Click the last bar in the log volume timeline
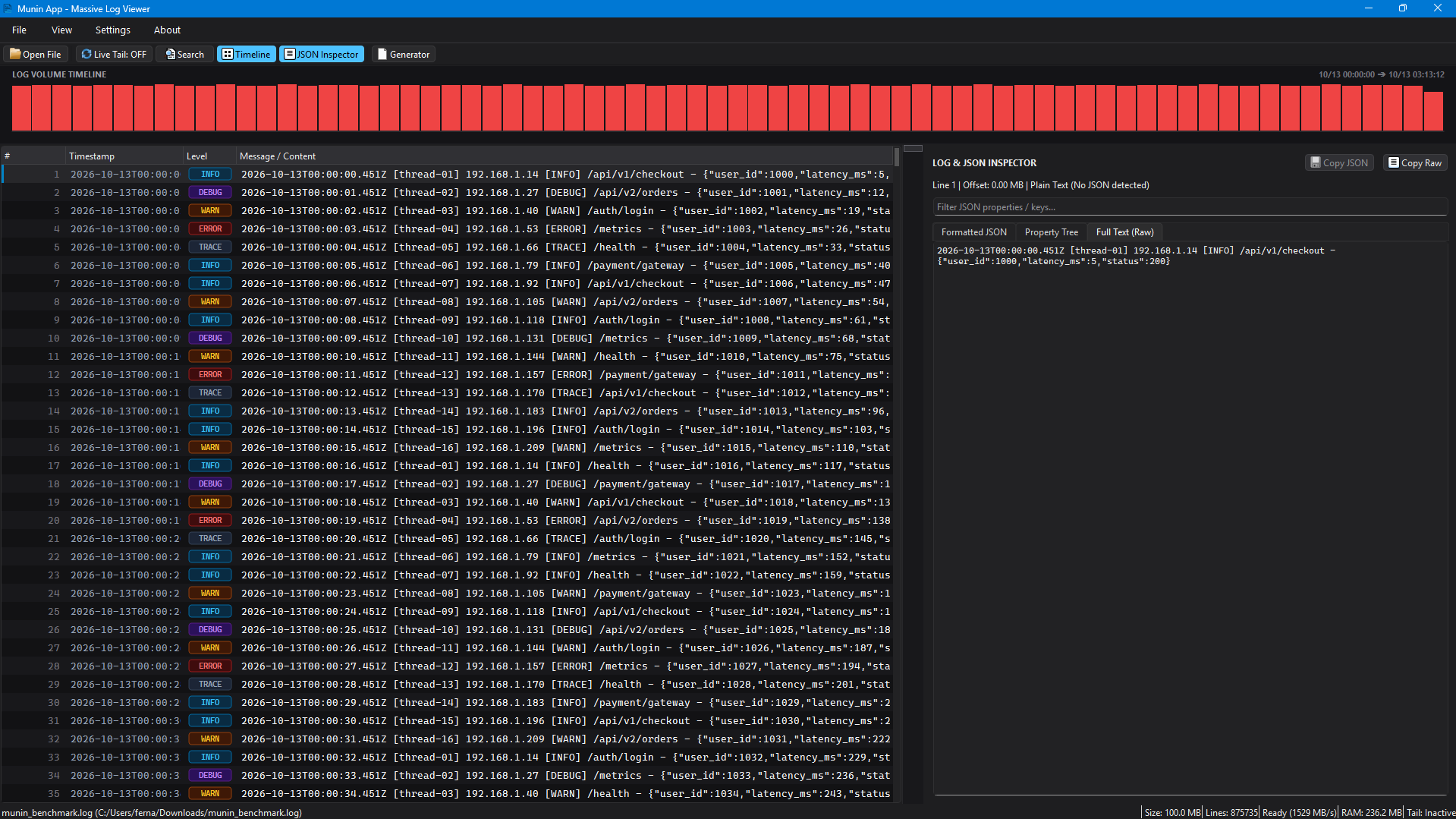Image resolution: width=1456 pixels, height=819 pixels. pos(1433,111)
